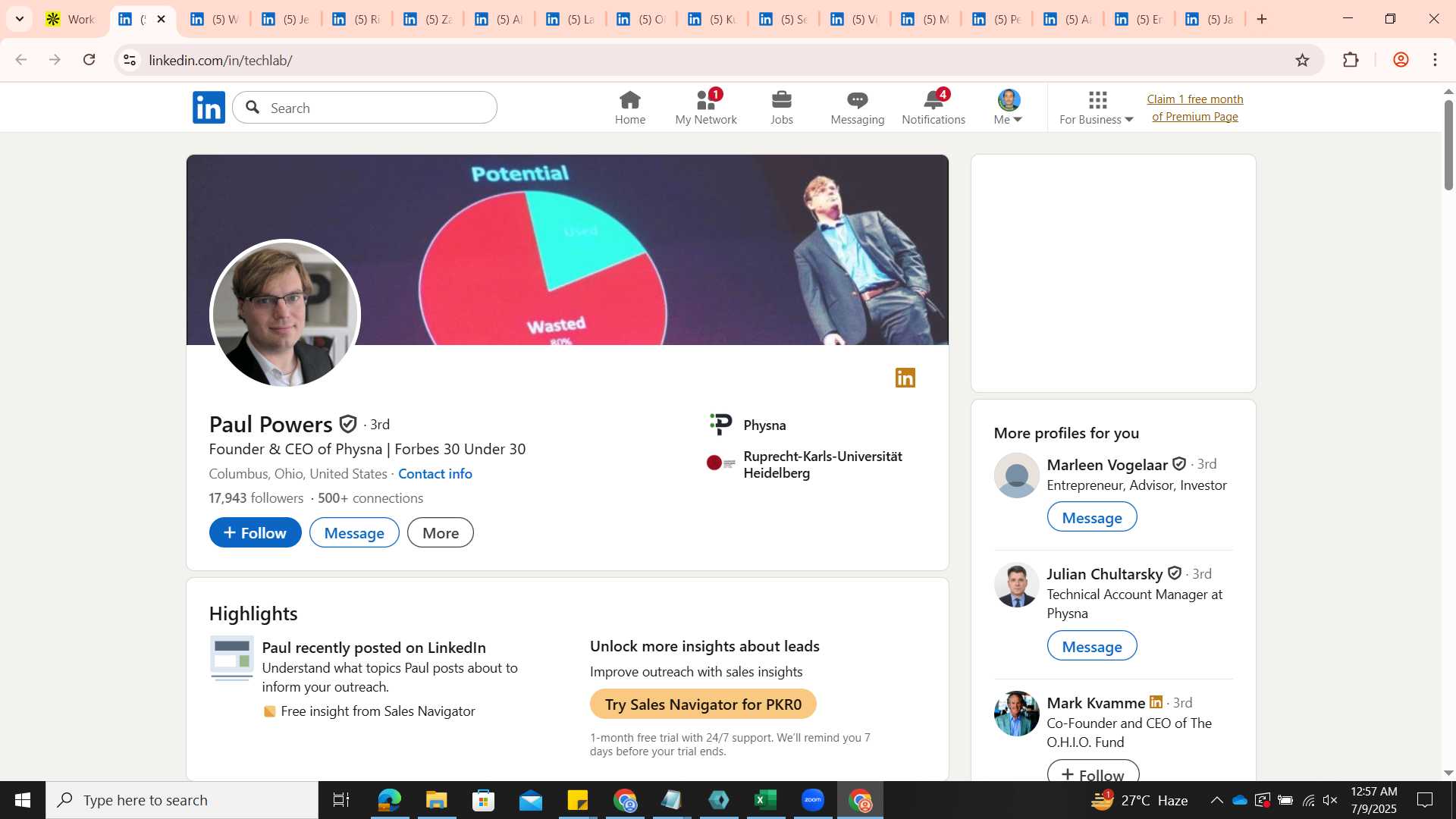Expand the Me profile menu
The image size is (1456, 819).
(x=1009, y=108)
